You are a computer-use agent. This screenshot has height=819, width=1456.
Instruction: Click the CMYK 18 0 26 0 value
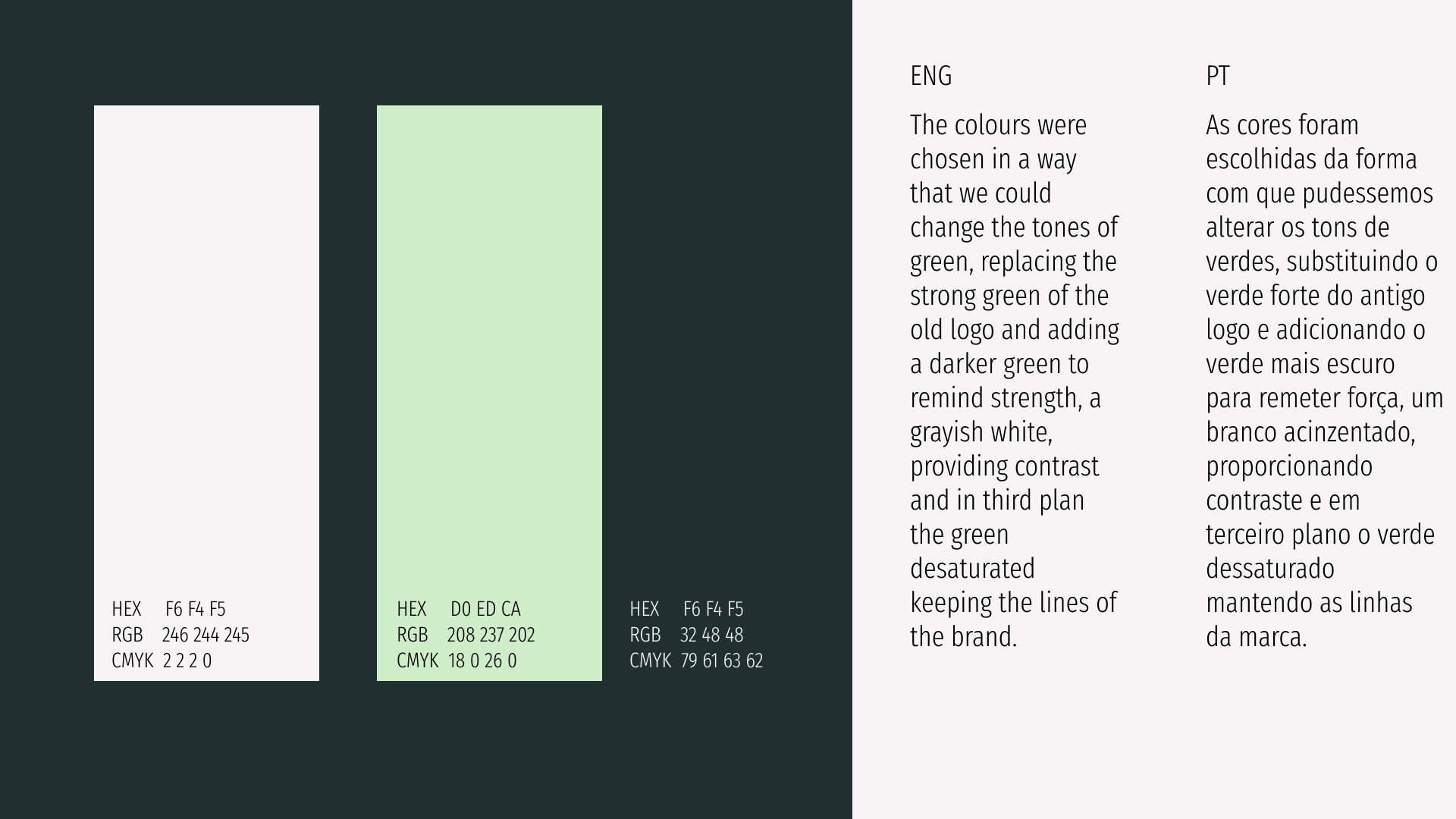pyautogui.click(x=457, y=661)
